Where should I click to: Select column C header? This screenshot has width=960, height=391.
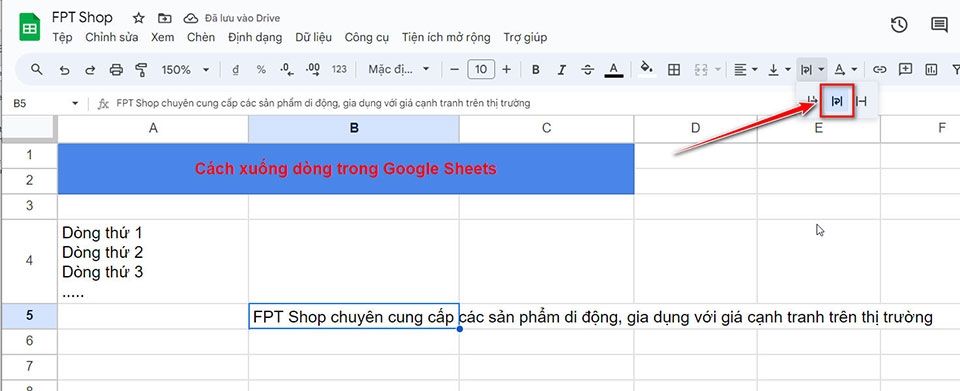[x=546, y=128]
